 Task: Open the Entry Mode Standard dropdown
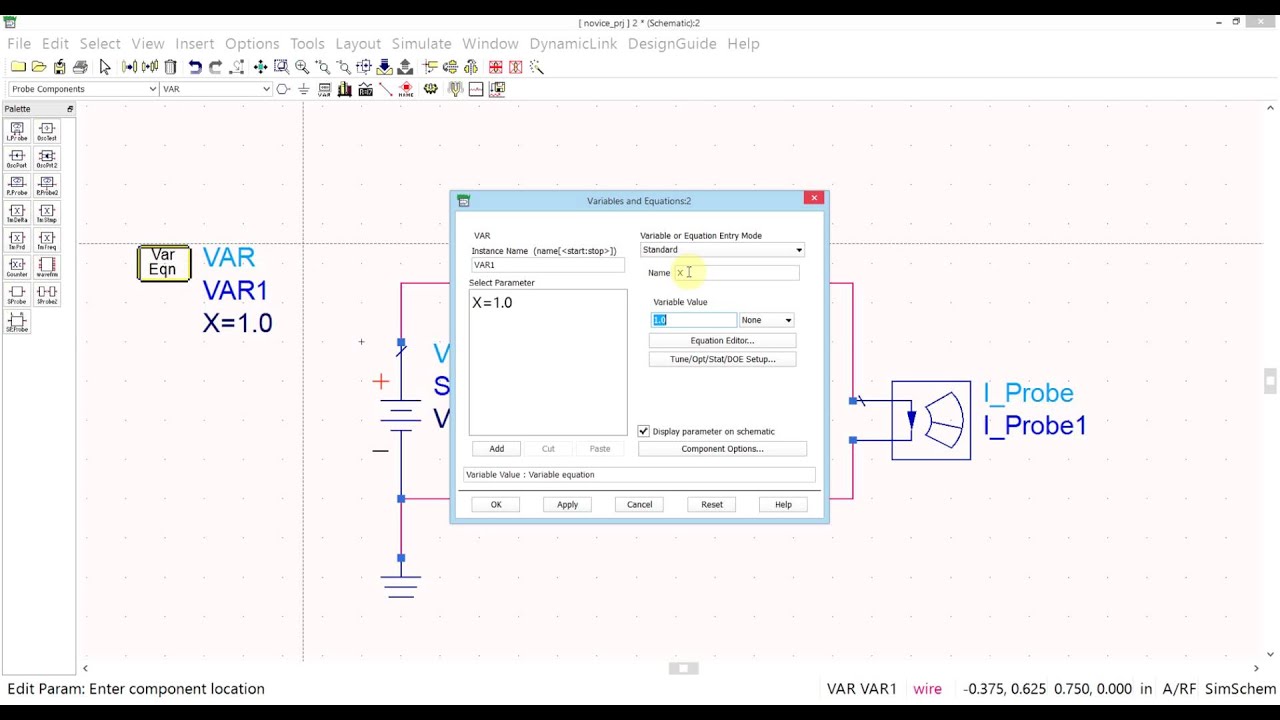click(x=798, y=250)
